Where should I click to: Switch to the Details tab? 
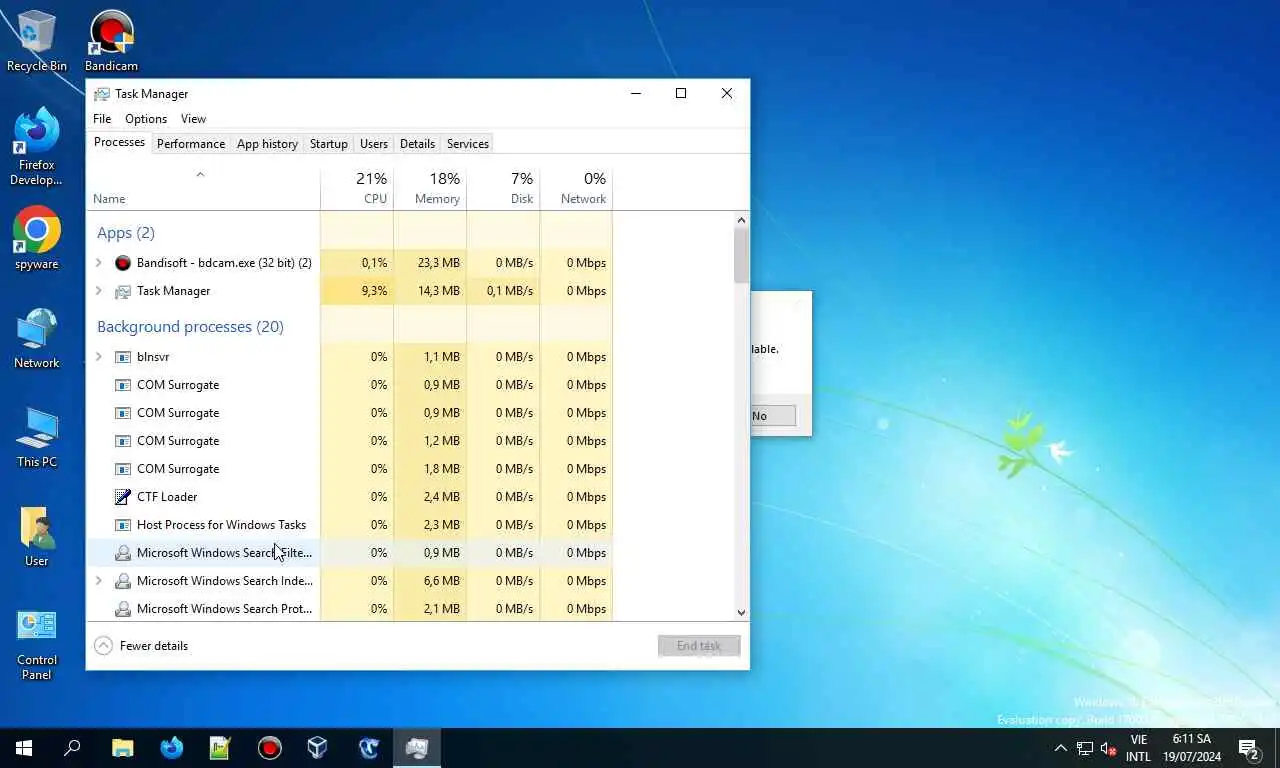417,144
